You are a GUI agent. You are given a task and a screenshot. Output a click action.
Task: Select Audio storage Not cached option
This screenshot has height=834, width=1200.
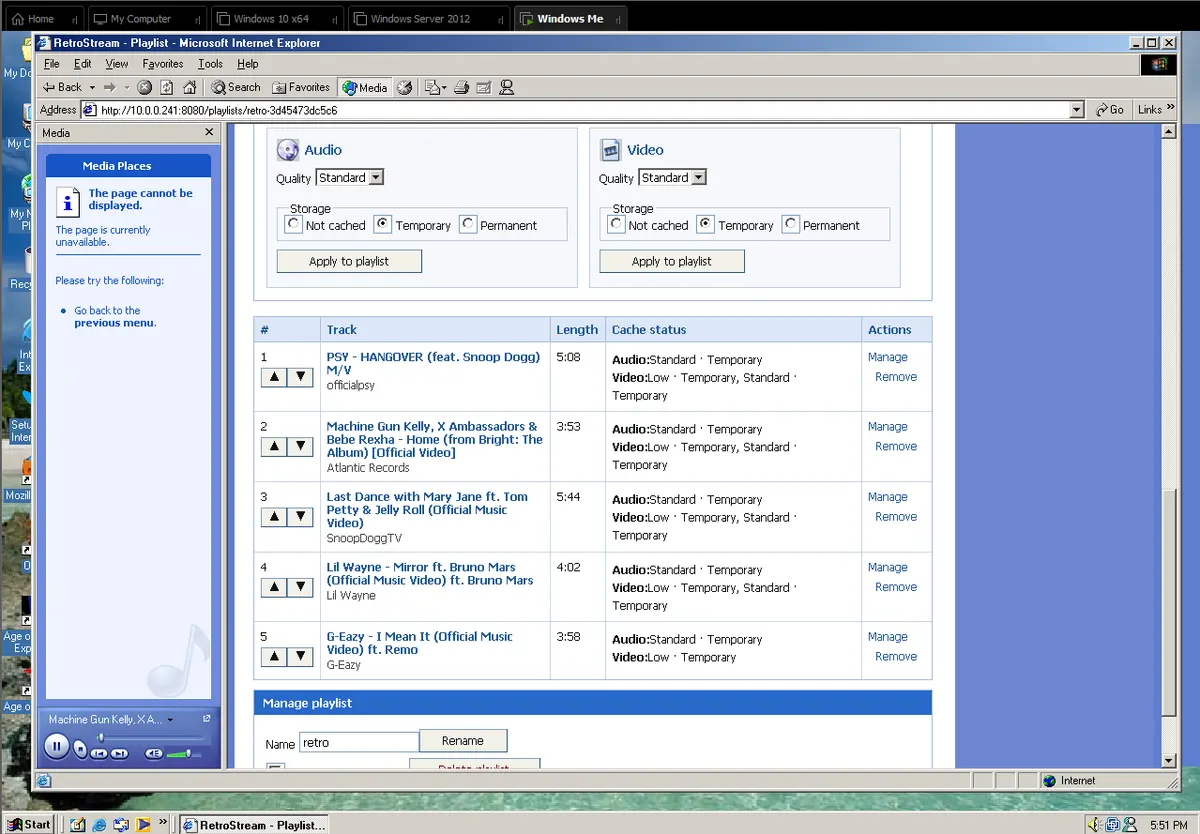click(293, 225)
